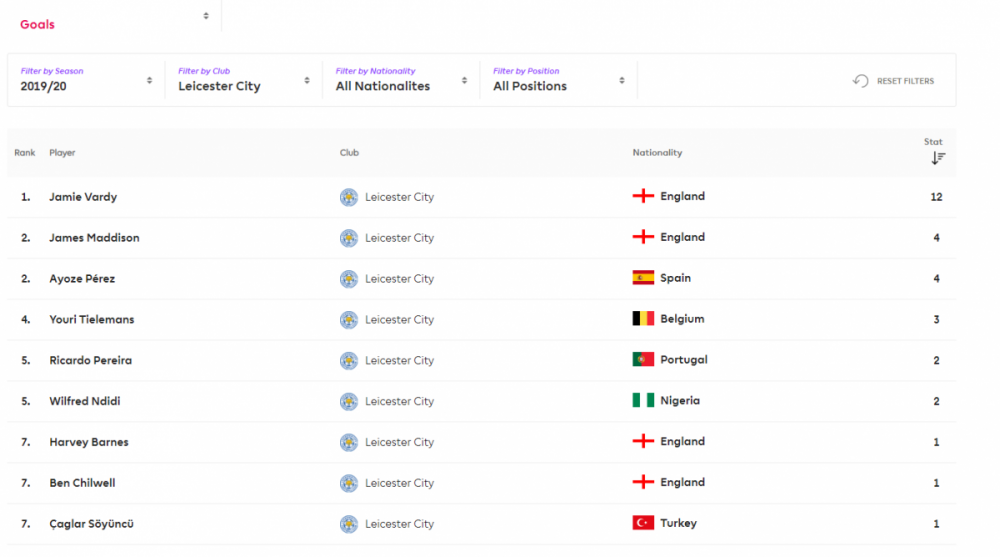Screen dimensions: 1000x557
Task: Click the Player column header
Action: click(x=62, y=152)
